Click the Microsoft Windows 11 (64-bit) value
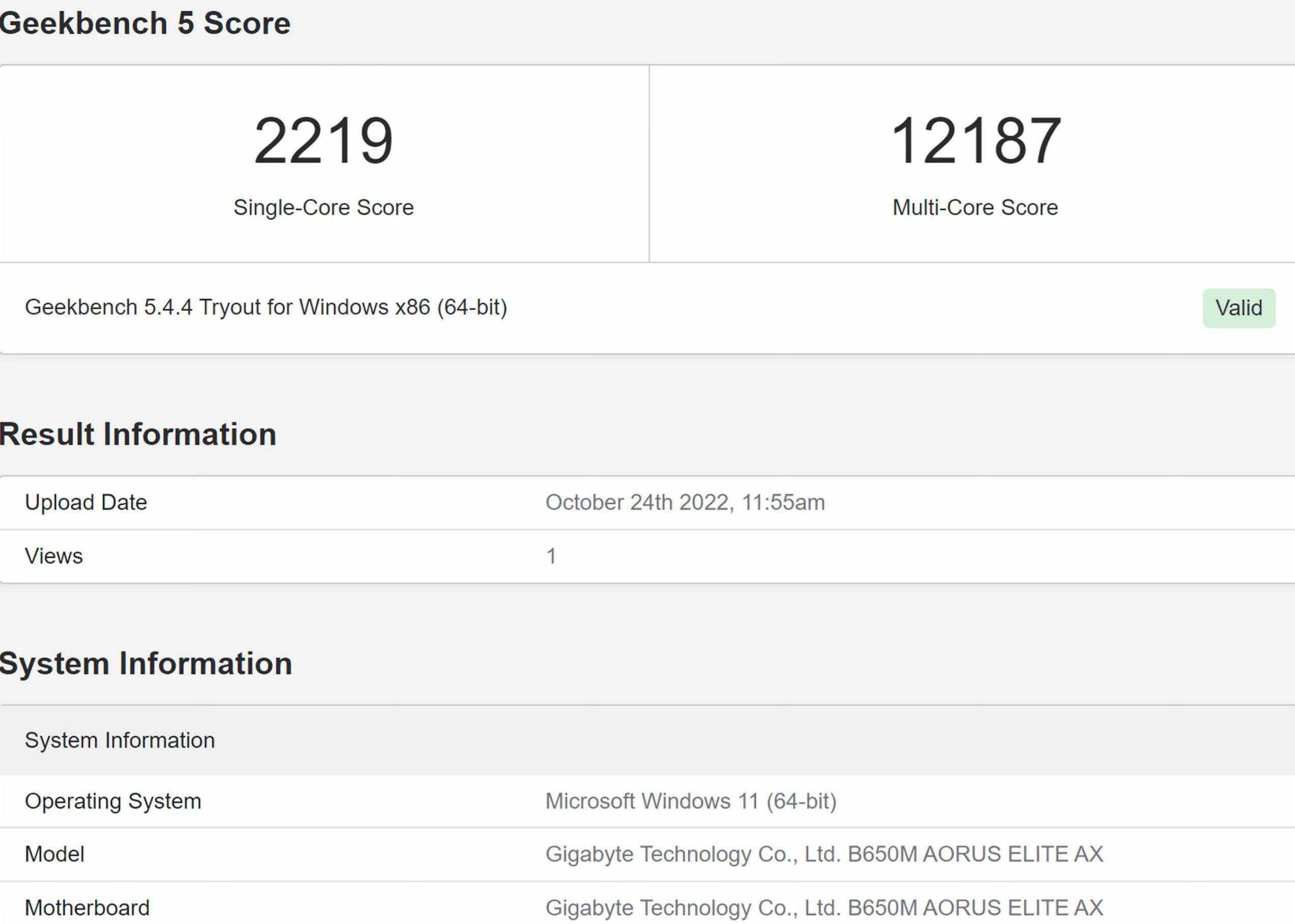Image resolution: width=1295 pixels, height=924 pixels. pos(690,801)
